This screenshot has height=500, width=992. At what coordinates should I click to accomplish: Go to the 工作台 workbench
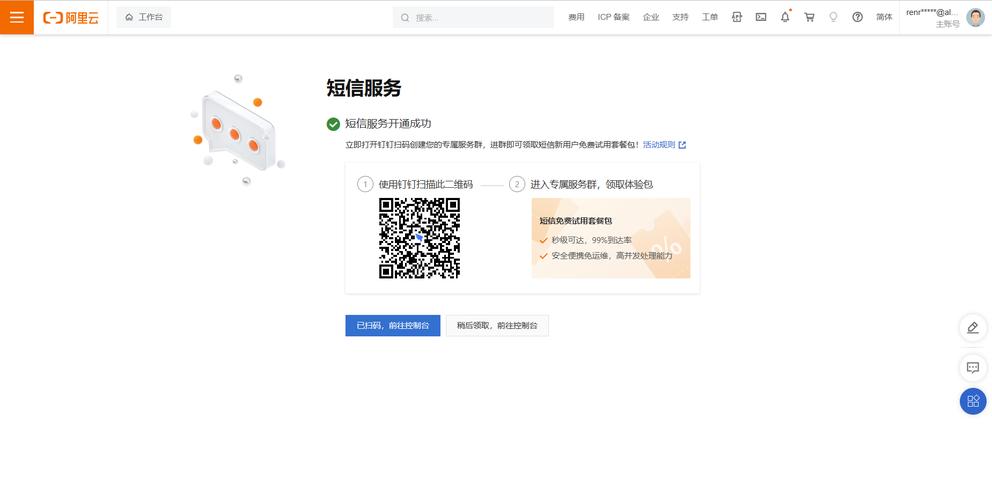point(144,17)
